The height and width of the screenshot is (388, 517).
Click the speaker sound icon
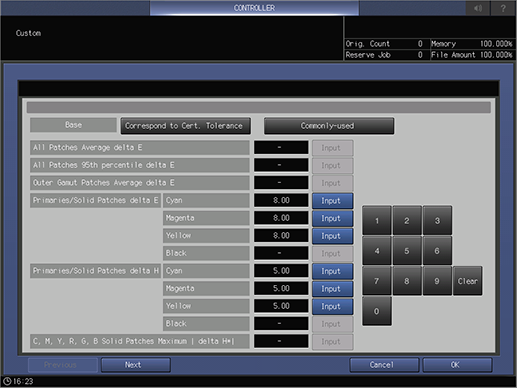click(x=478, y=8)
